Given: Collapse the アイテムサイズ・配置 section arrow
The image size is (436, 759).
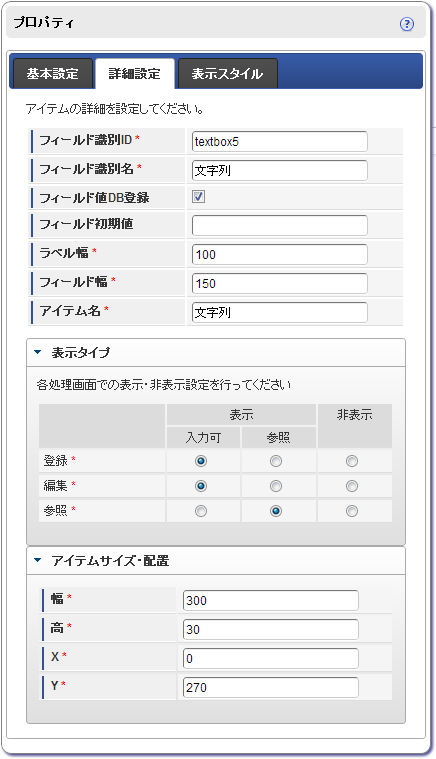Looking at the screenshot, I should 38,561.
